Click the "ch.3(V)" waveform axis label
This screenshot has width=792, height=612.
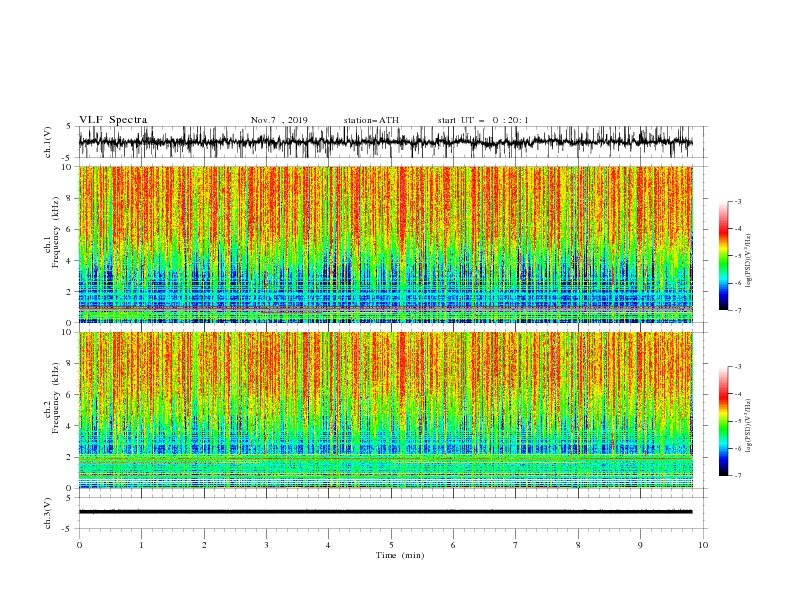(48, 513)
